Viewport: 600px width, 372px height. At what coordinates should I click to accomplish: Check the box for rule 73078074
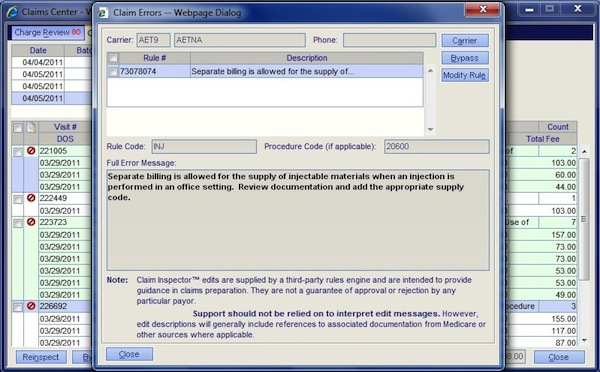(x=114, y=72)
